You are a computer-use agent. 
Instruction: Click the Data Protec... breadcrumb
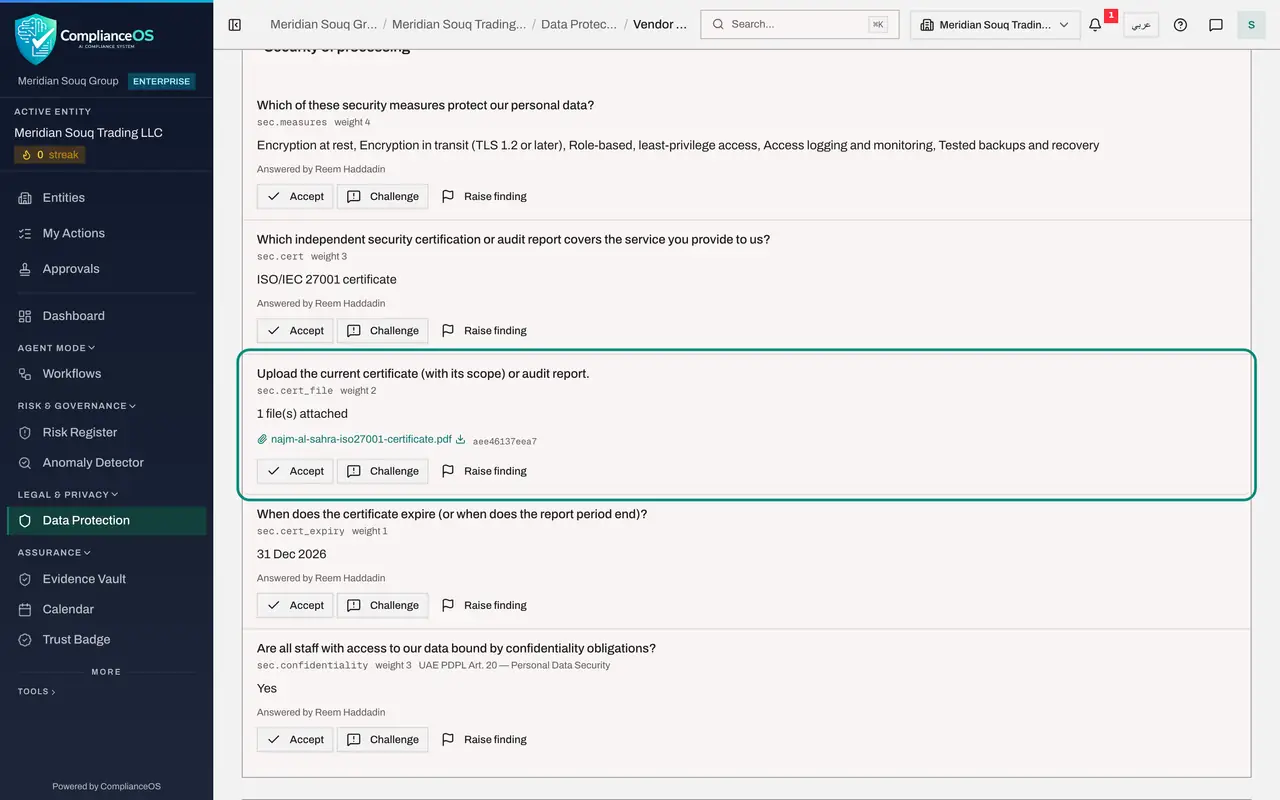pyautogui.click(x=579, y=24)
